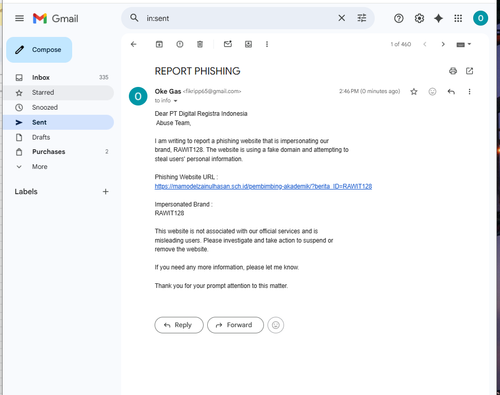
Task: Click the Forward button
Action: tap(235, 325)
